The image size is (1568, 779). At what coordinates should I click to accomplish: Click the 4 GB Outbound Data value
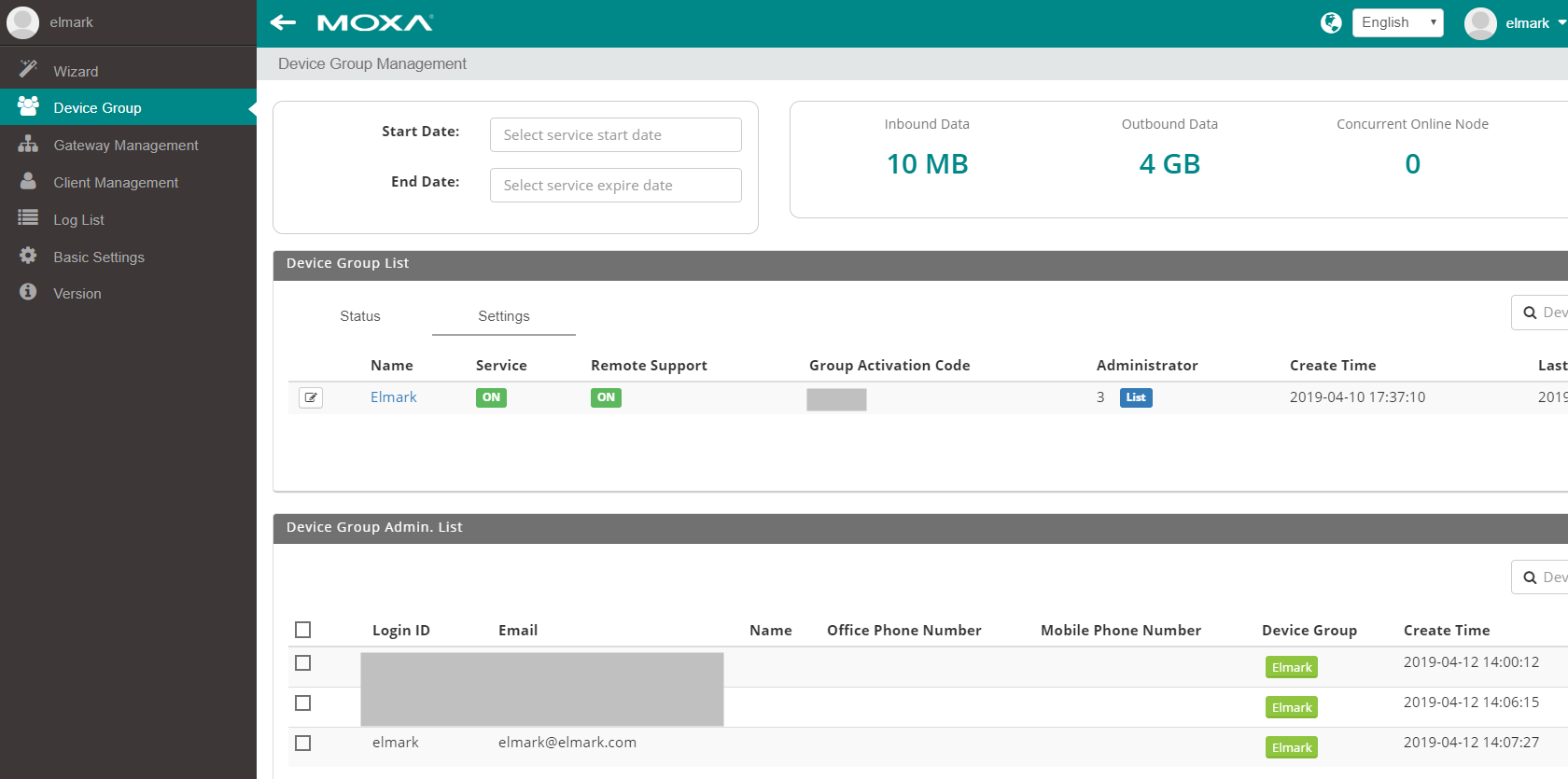point(1169,164)
